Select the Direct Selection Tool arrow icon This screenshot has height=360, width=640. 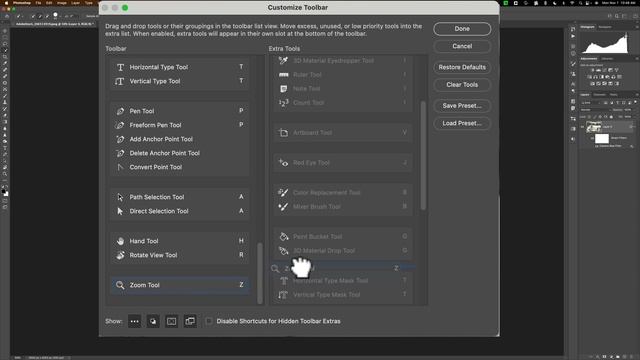coord(120,211)
